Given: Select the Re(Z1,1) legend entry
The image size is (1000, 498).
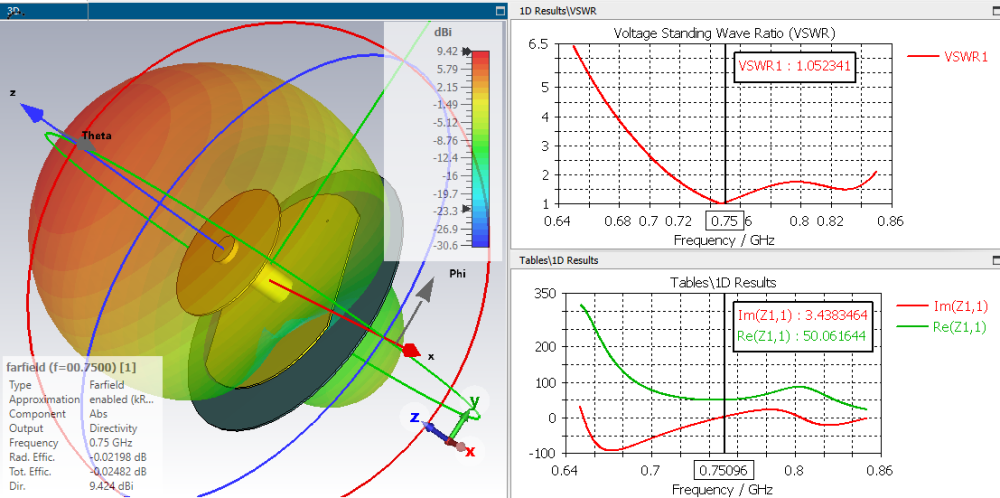Looking at the screenshot, I should tap(941, 327).
